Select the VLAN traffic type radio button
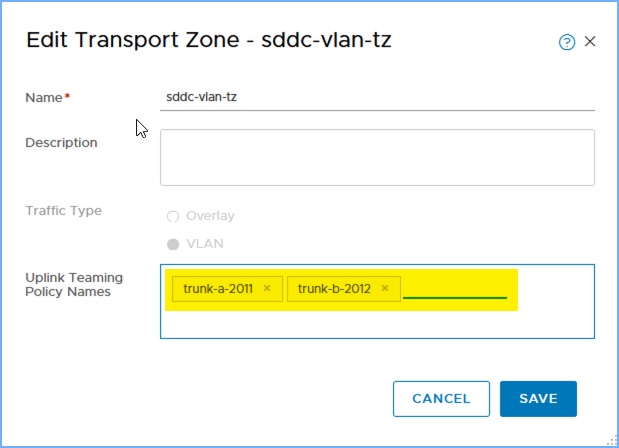The image size is (619, 448). pos(173,243)
